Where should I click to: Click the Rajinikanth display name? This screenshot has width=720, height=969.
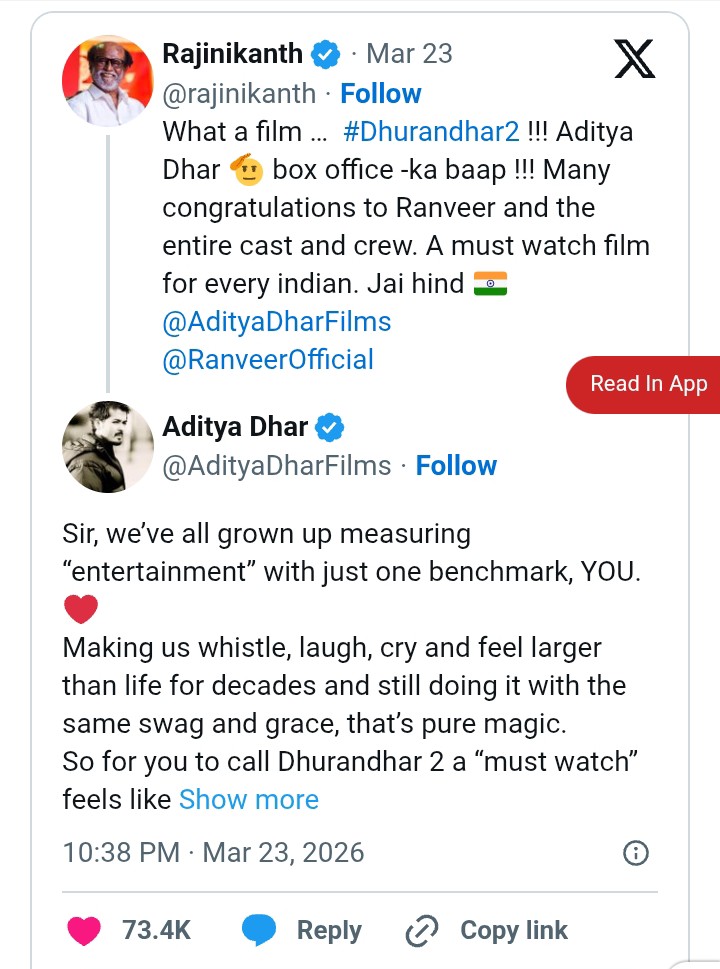pyautogui.click(x=232, y=54)
